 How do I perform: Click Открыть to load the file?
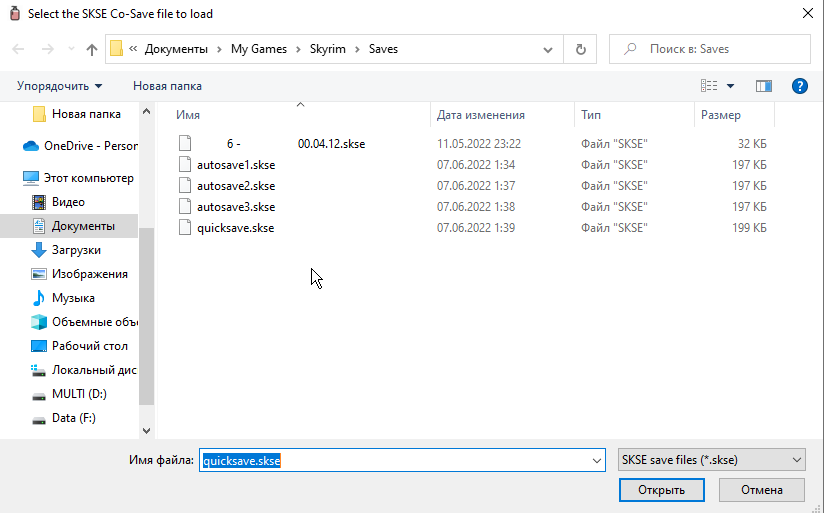pos(662,490)
